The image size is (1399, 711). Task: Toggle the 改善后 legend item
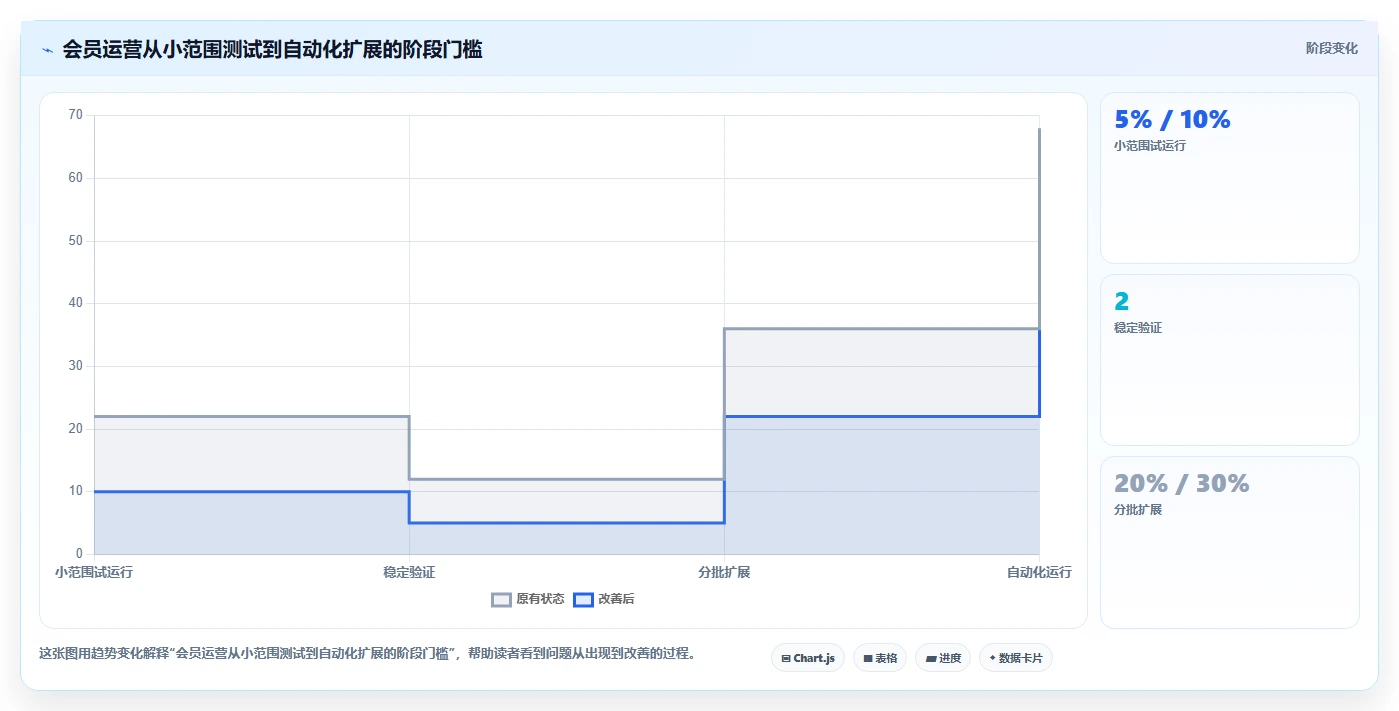[x=604, y=599]
